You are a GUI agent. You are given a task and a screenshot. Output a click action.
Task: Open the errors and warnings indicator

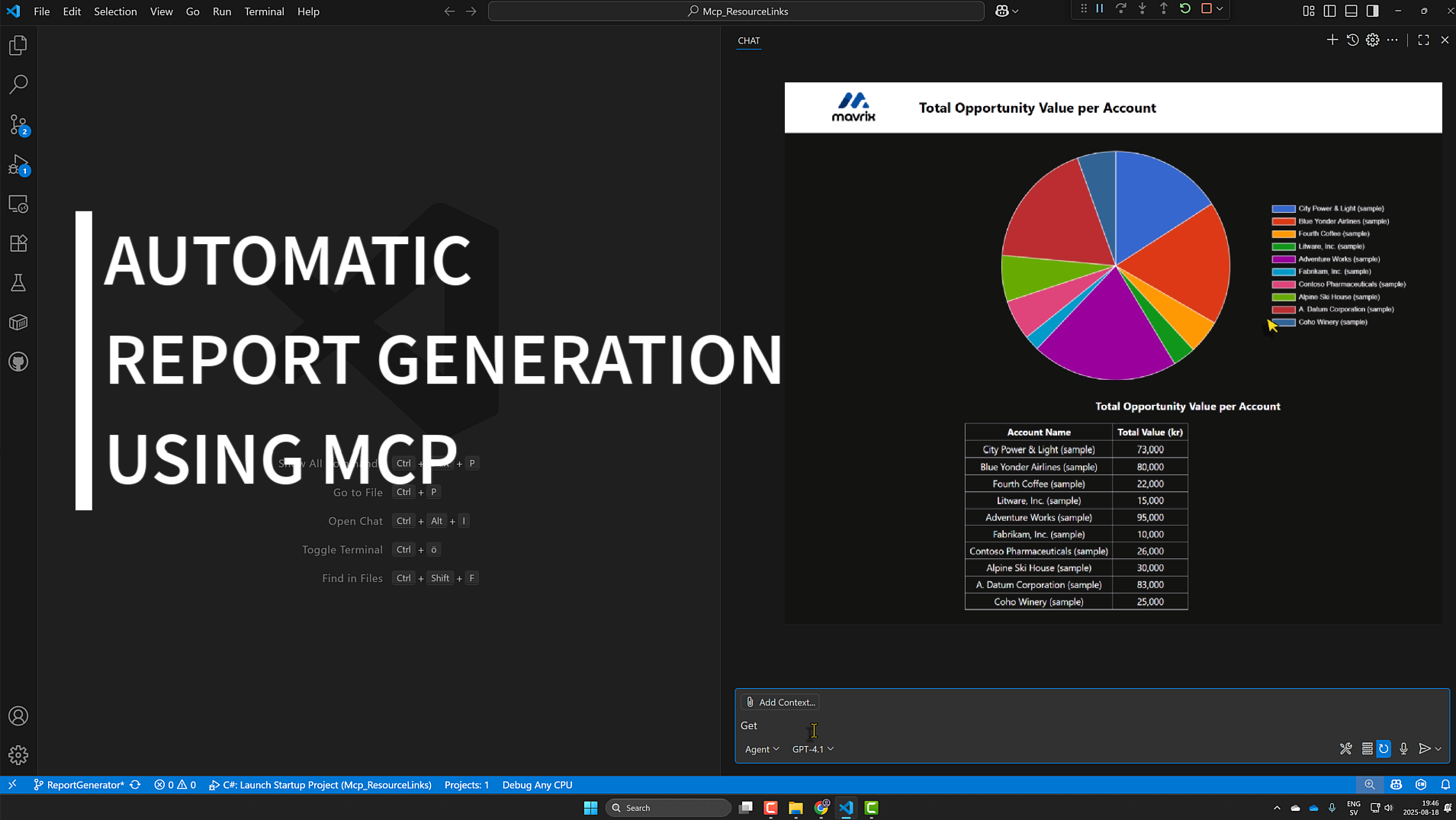[x=175, y=785]
